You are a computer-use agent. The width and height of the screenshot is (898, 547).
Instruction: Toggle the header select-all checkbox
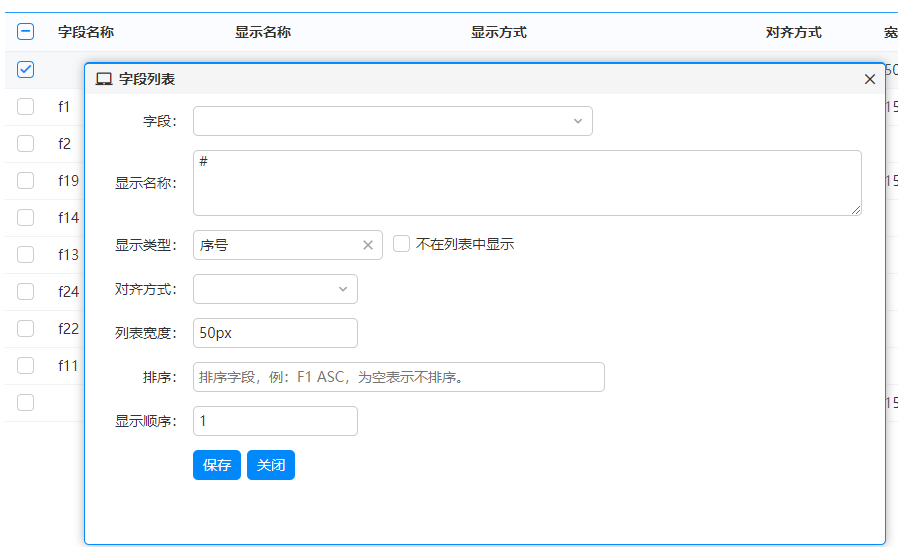pyautogui.click(x=25, y=32)
